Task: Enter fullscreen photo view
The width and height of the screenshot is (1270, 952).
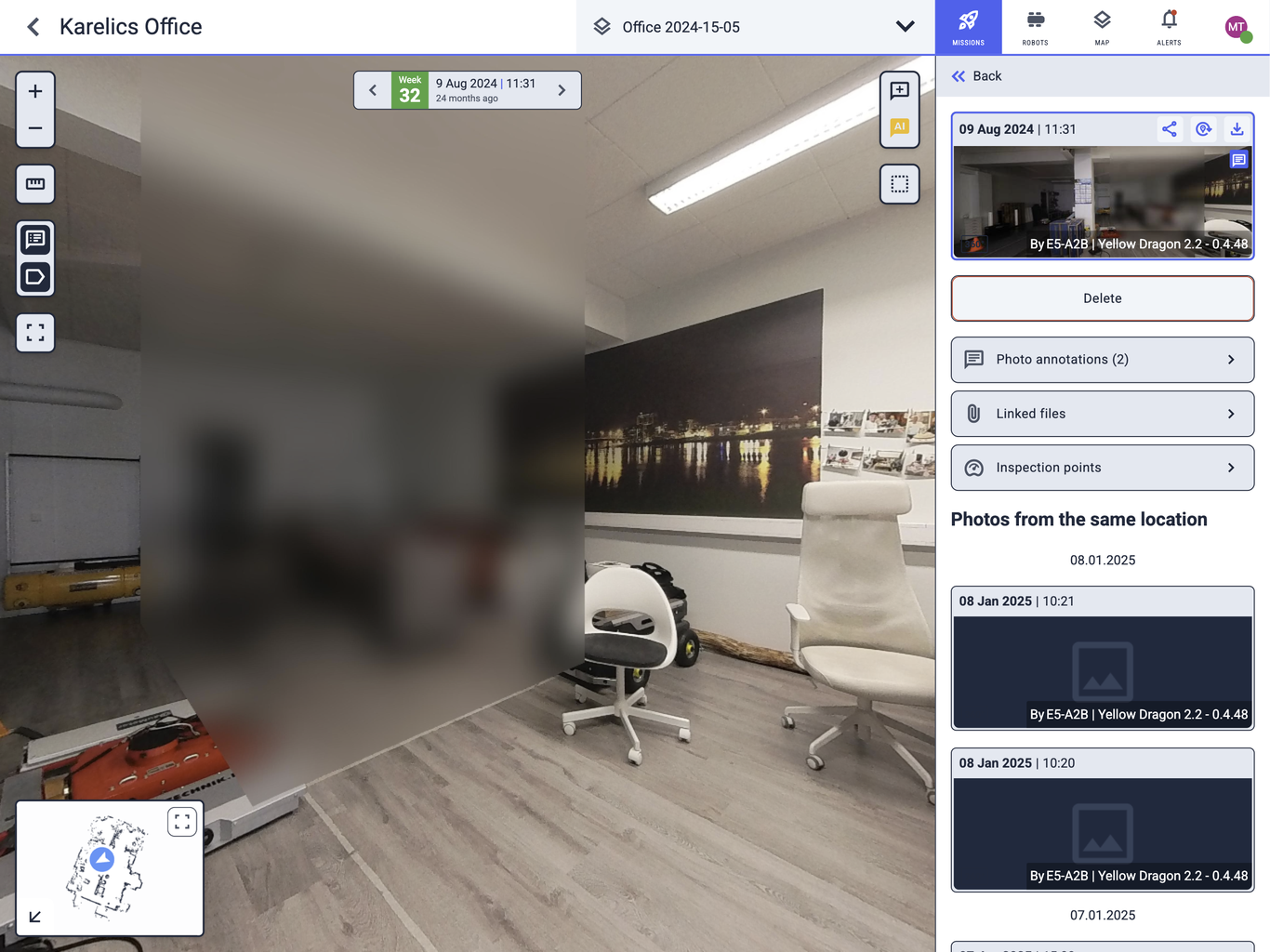Action: tap(35, 333)
